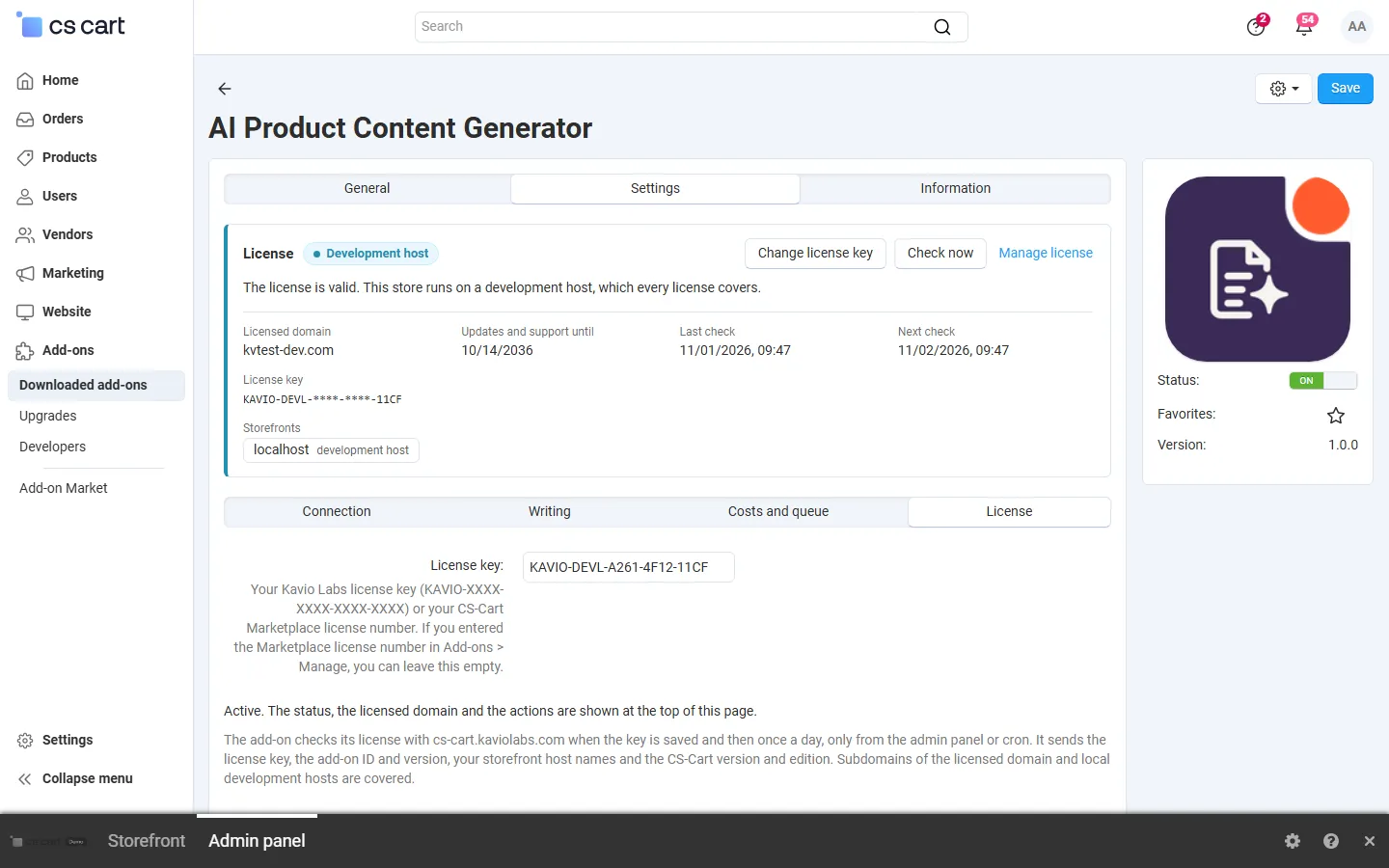Open the notifications bell

click(1304, 26)
